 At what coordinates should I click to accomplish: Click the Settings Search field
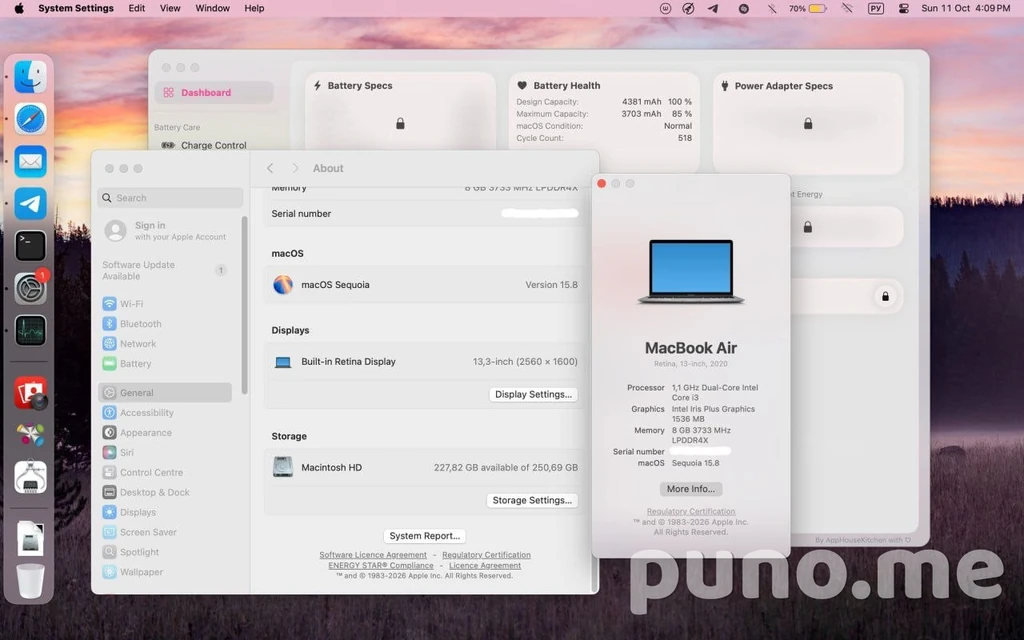point(170,198)
